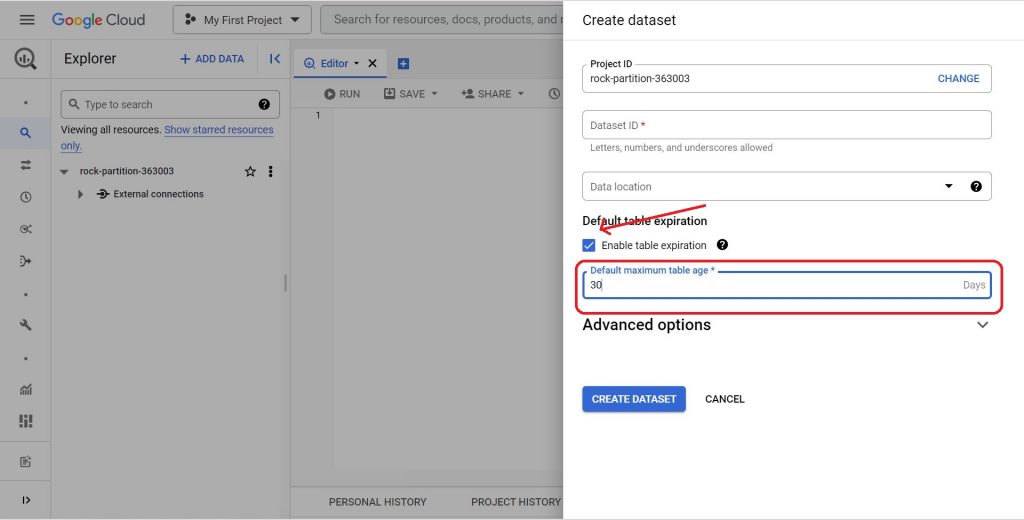1024x520 pixels.
Task: Open the main navigation hamburger menu
Action: click(x=27, y=20)
